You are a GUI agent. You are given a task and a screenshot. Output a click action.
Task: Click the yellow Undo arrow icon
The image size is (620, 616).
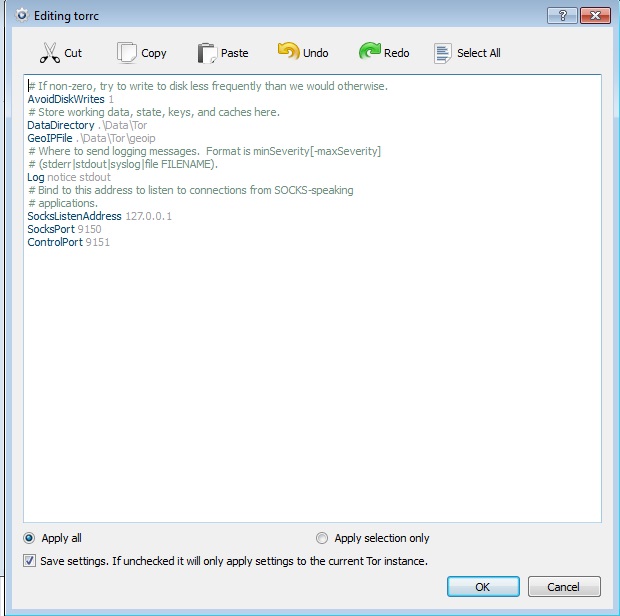click(x=288, y=51)
